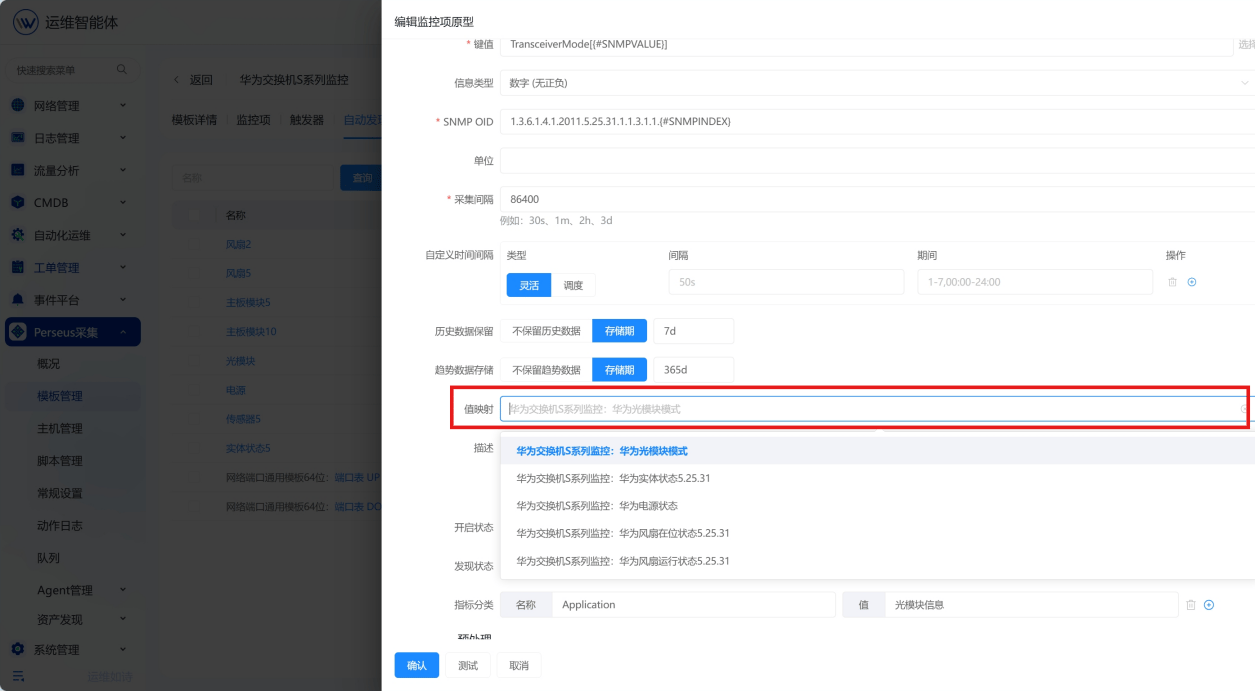Open 主机管理 in the sidebar
Image resolution: width=1256 pixels, height=692 pixels.
pos(60,428)
